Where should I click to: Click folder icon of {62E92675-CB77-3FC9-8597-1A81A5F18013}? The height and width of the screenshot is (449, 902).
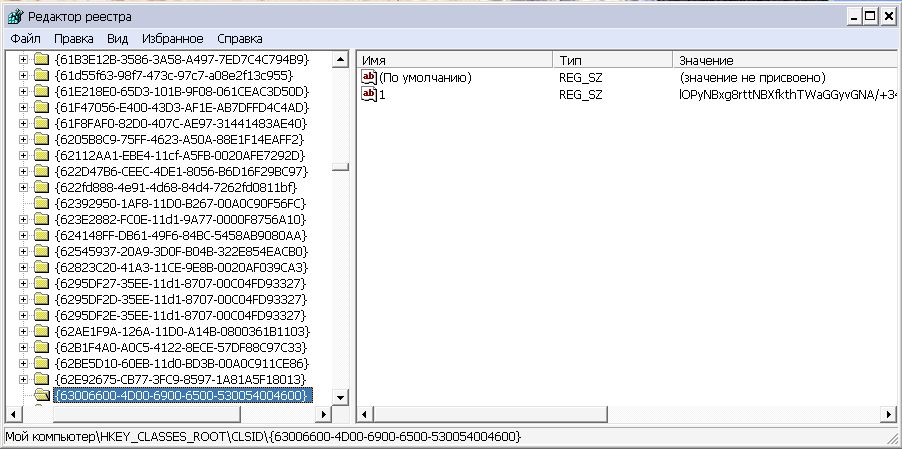click(42, 379)
